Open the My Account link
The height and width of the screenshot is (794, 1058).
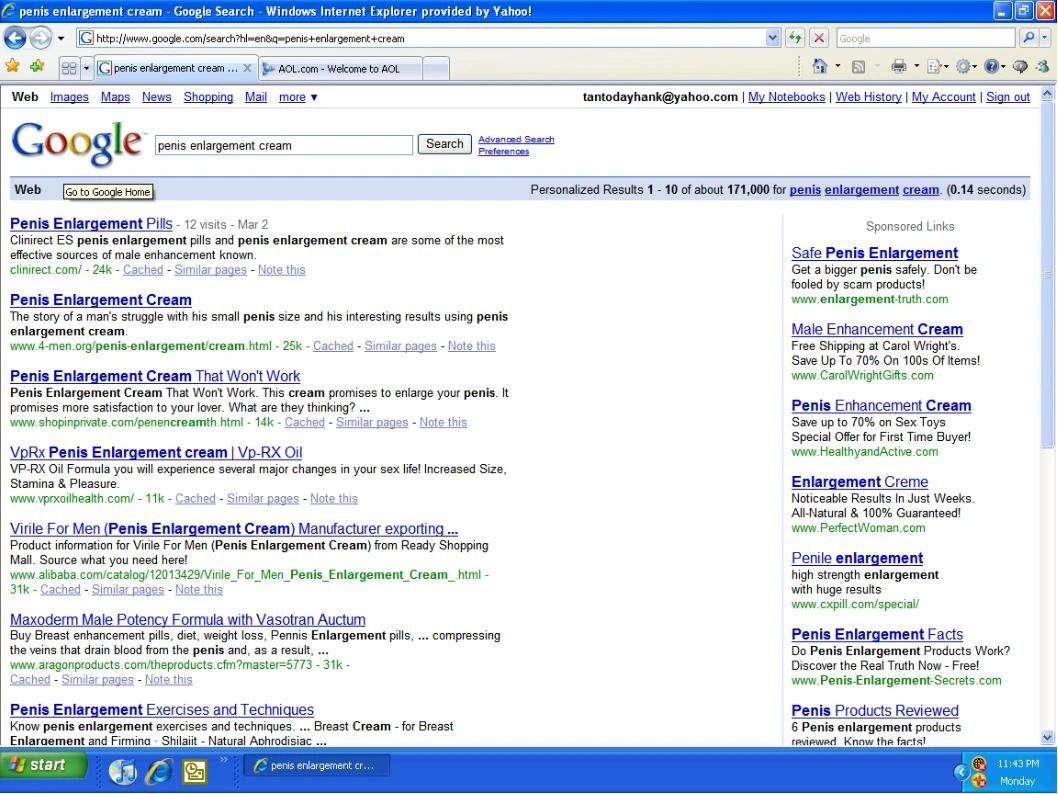click(943, 97)
